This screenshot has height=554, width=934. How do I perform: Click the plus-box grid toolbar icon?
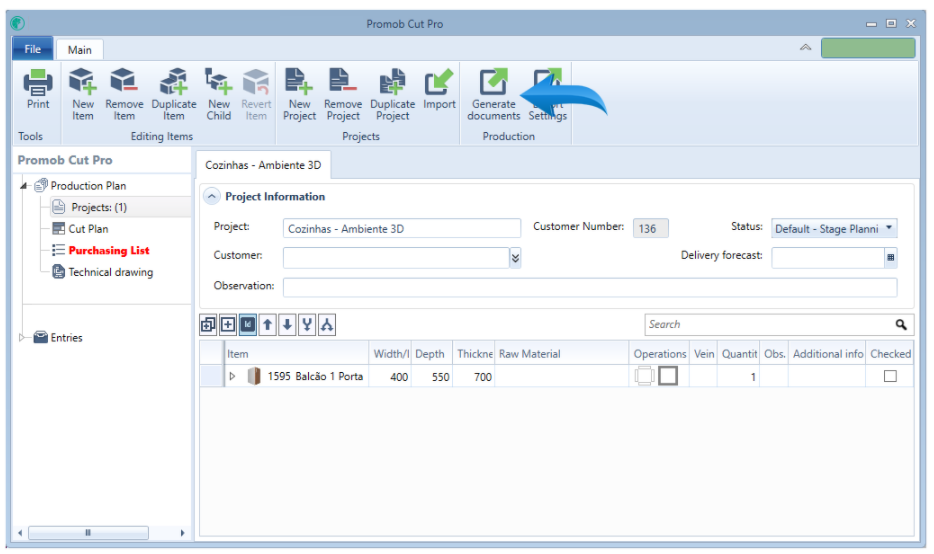coord(228,325)
